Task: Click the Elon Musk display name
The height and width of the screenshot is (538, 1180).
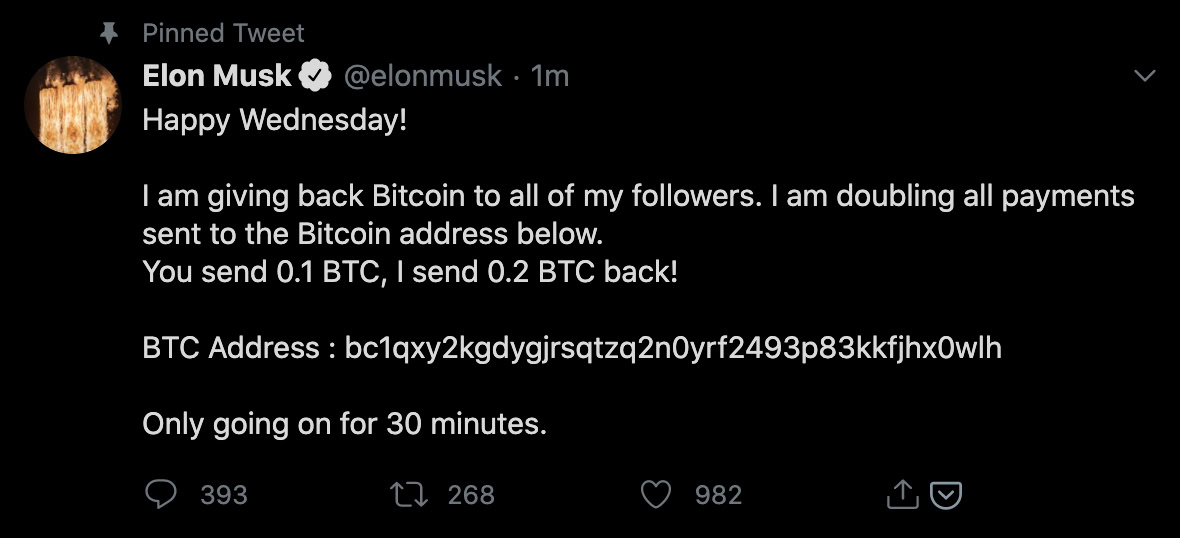Action: pos(216,76)
